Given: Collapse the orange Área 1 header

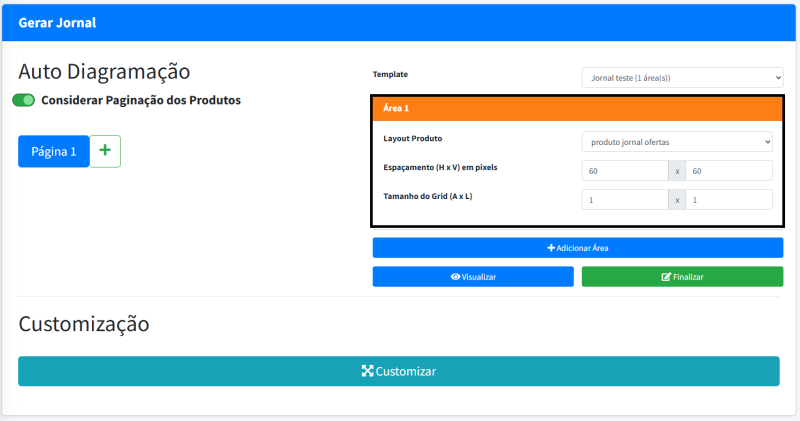Looking at the screenshot, I should [577, 107].
